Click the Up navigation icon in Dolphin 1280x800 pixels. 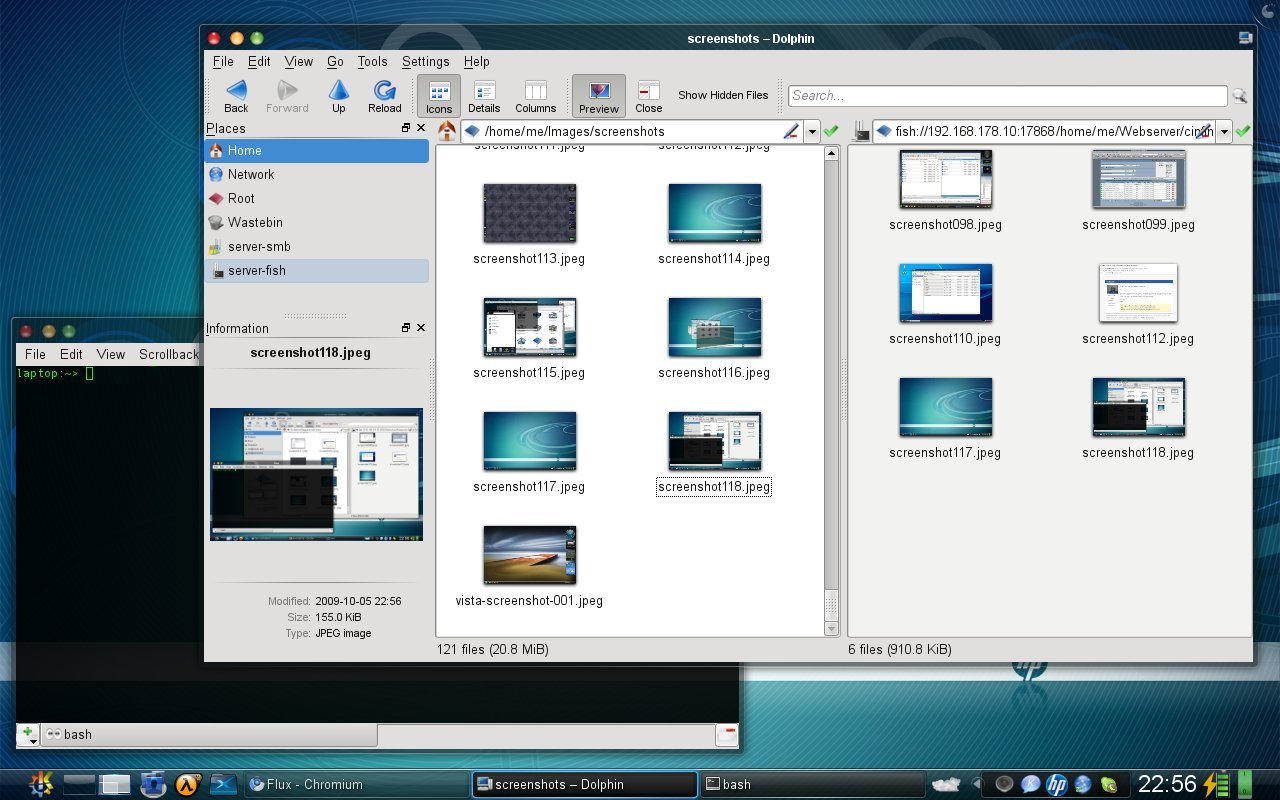[x=339, y=96]
